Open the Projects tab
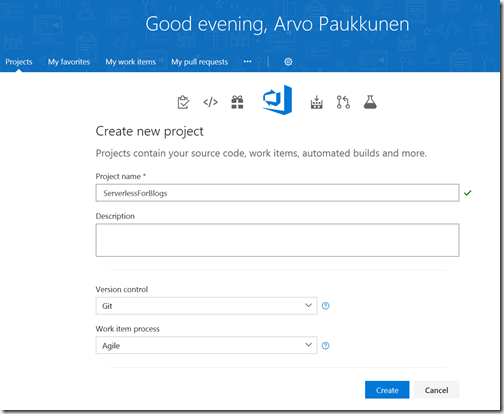Image resolution: width=504 pixels, height=414 pixels. point(19,62)
